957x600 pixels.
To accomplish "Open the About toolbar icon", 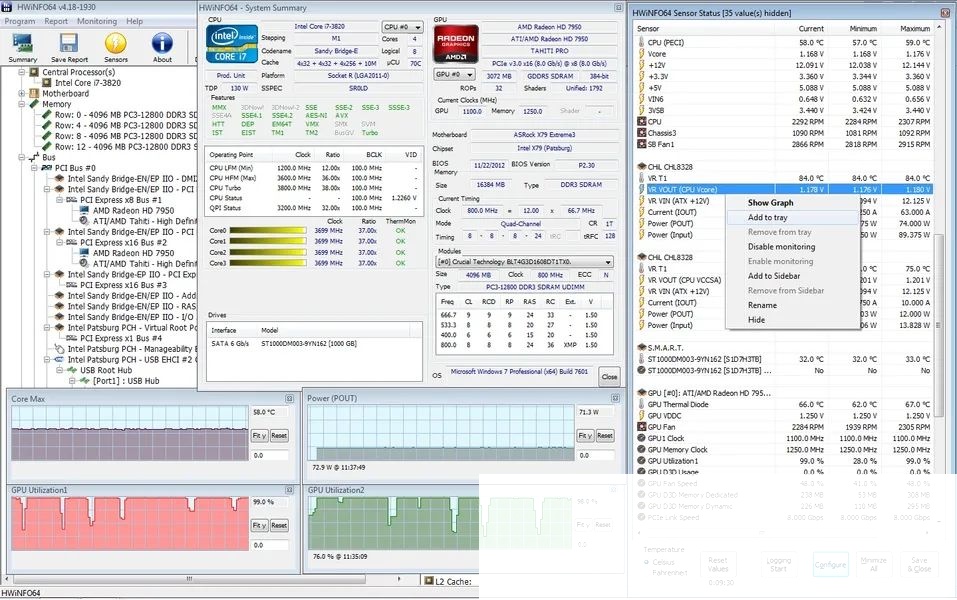I will point(162,48).
